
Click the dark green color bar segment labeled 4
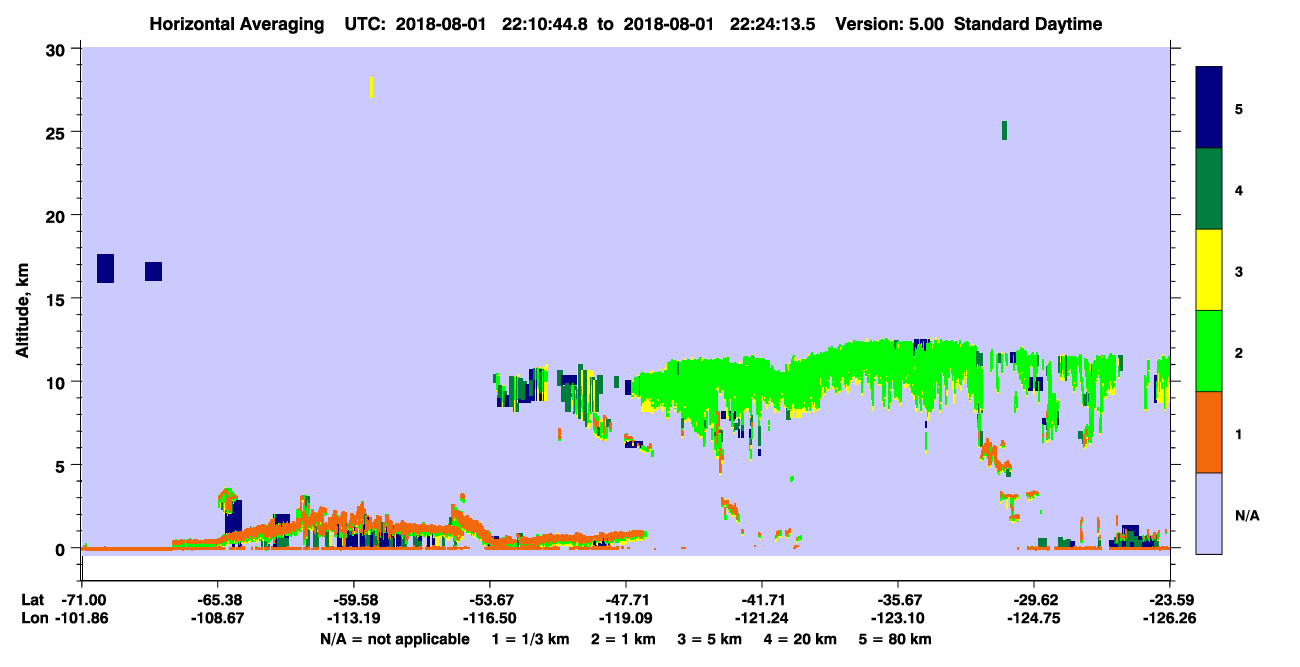1209,189
